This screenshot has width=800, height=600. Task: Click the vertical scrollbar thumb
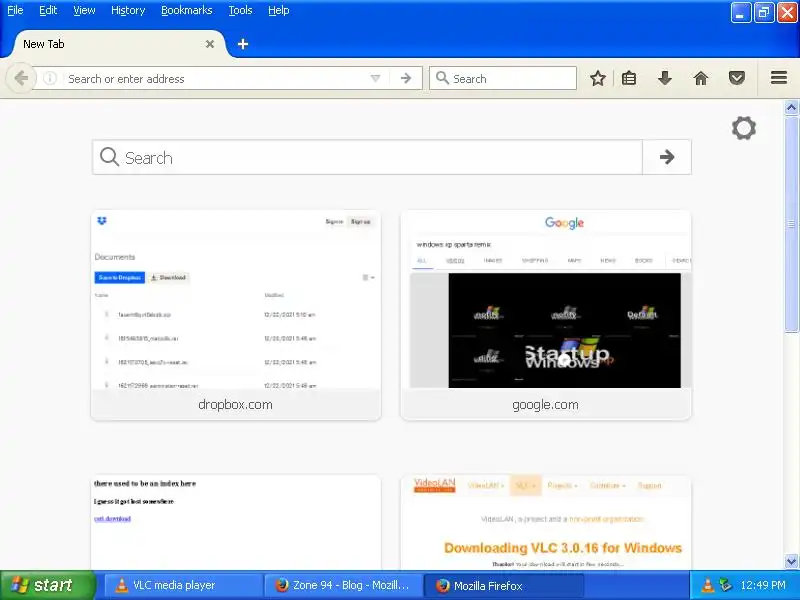point(791,223)
